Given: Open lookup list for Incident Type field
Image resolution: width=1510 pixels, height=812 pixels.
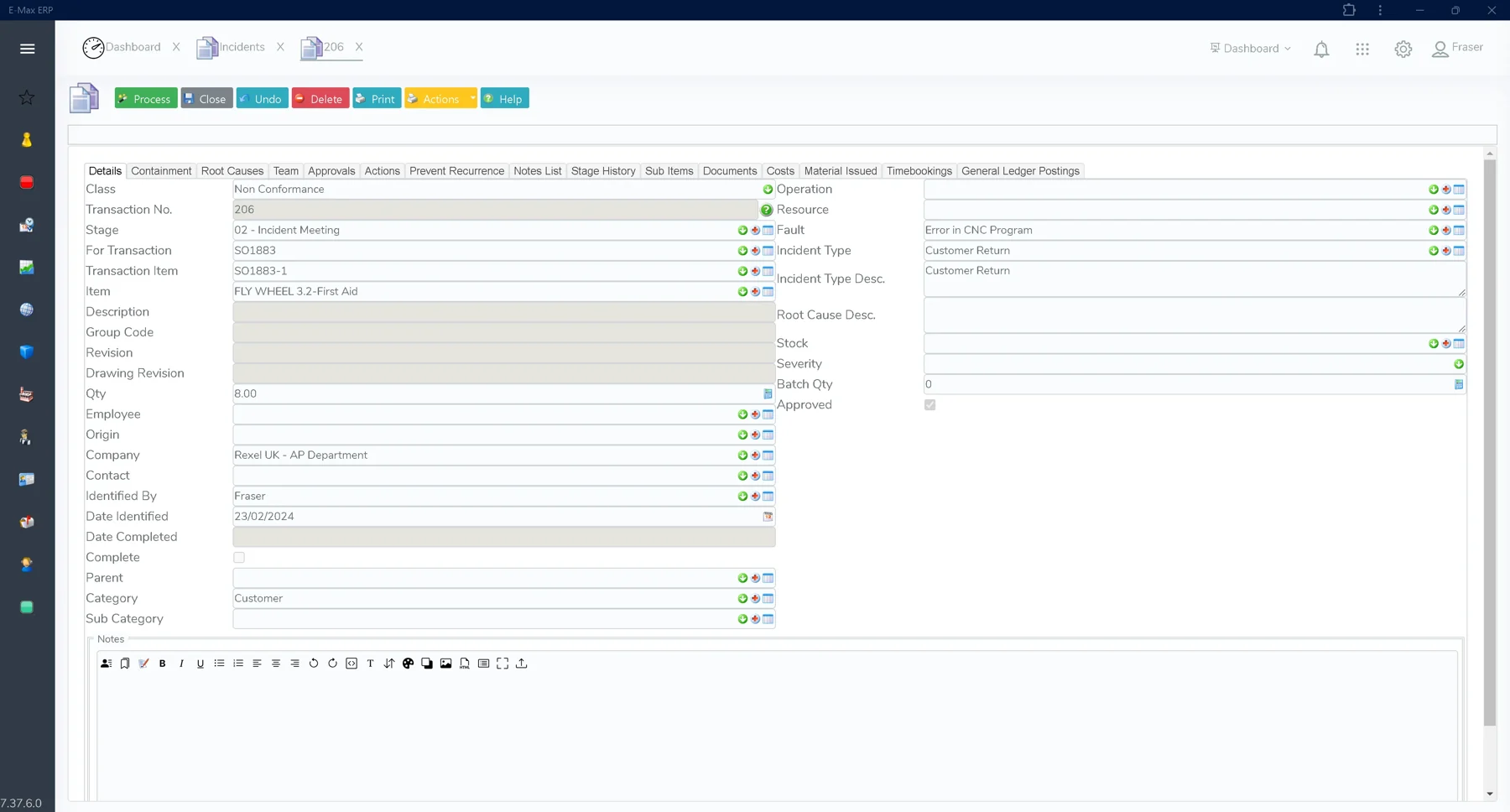Looking at the screenshot, I should [1459, 251].
